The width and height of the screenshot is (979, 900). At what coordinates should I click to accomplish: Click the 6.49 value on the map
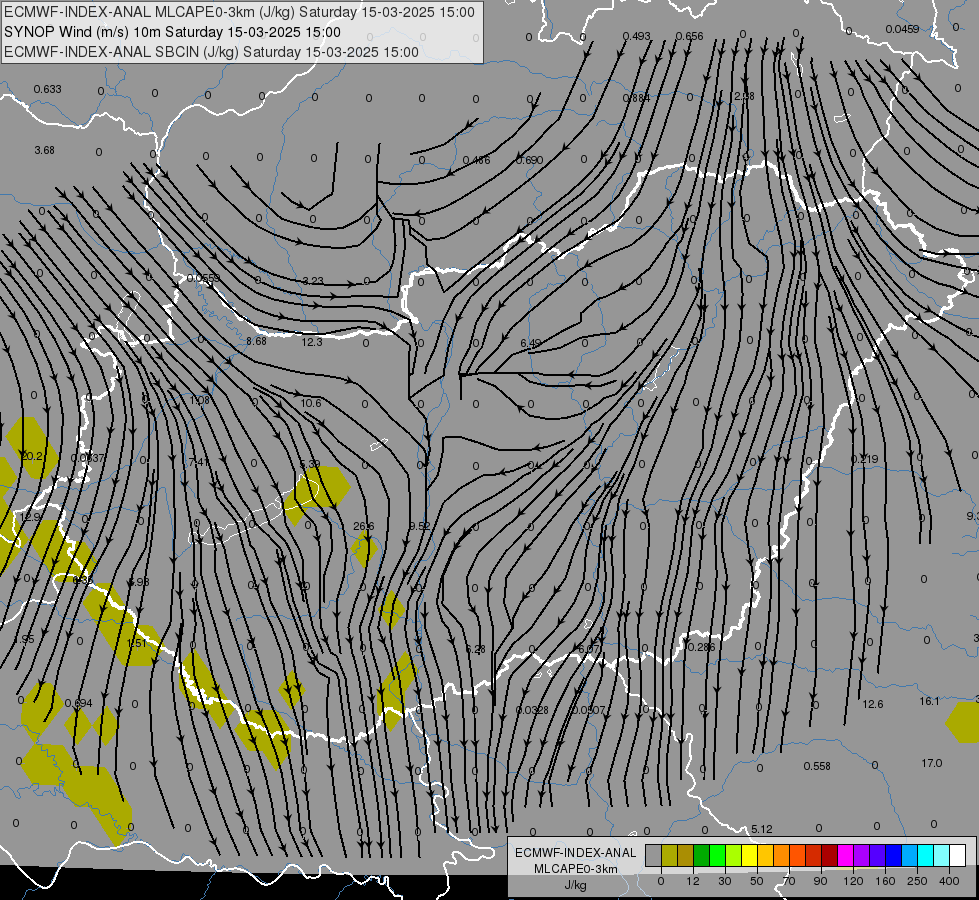coord(531,344)
